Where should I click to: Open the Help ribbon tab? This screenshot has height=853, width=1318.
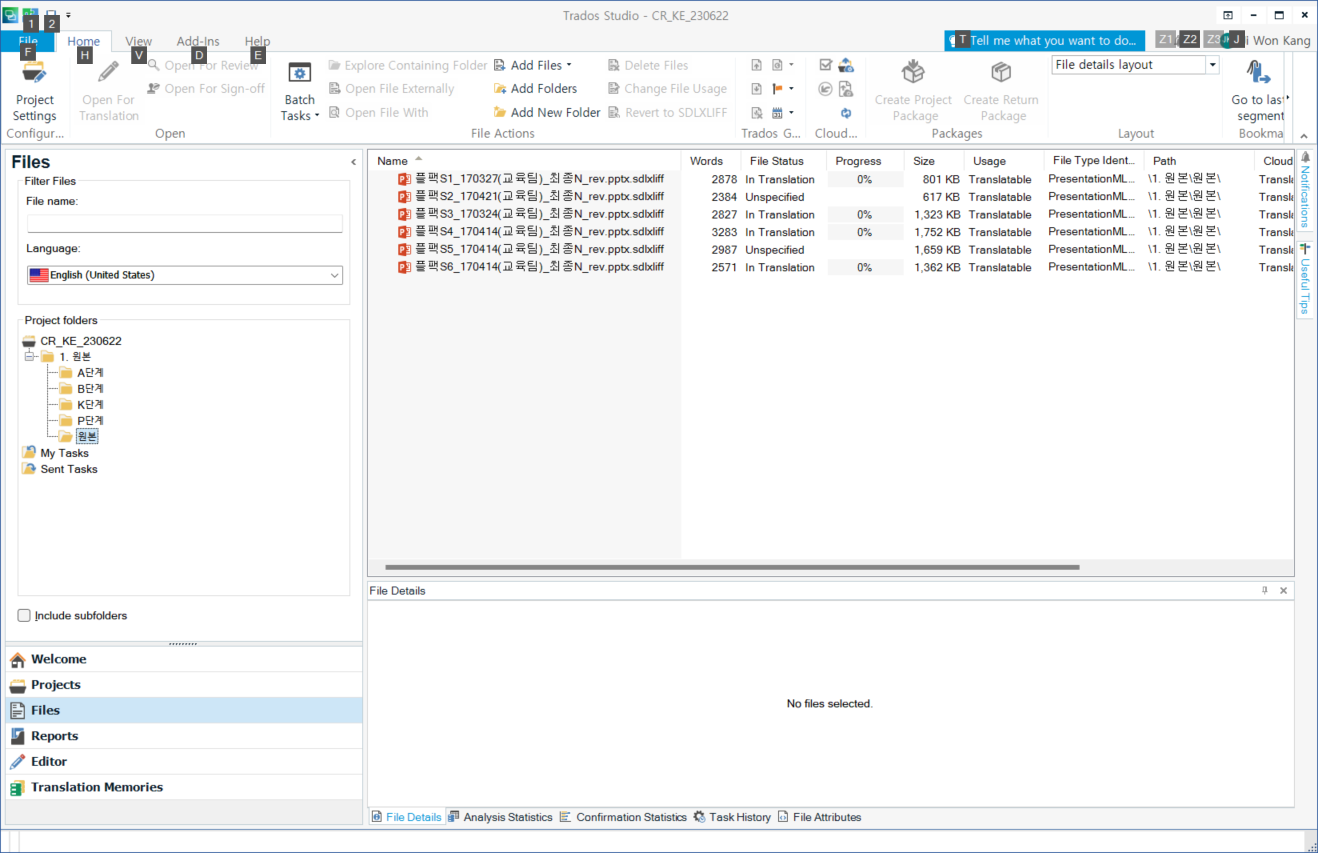click(258, 42)
